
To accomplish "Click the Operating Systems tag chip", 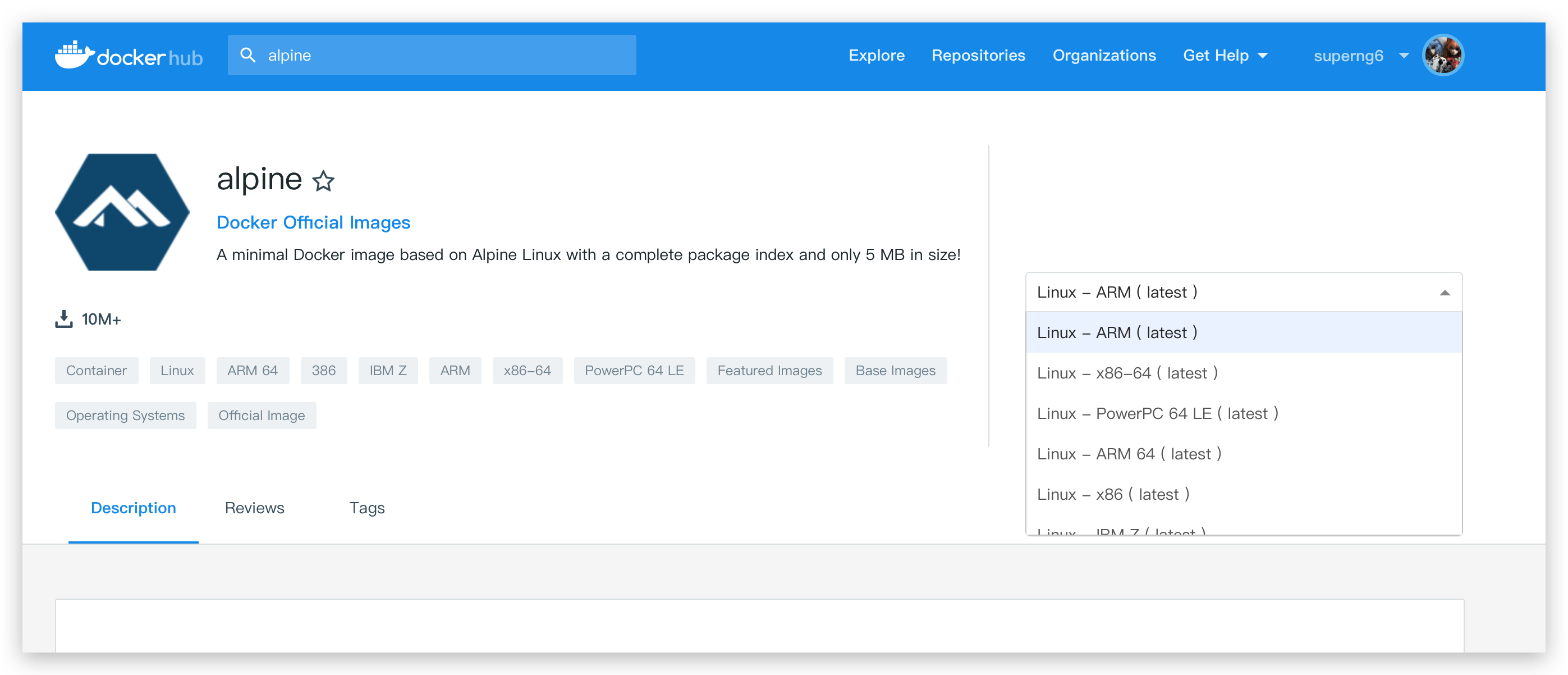I will [125, 416].
